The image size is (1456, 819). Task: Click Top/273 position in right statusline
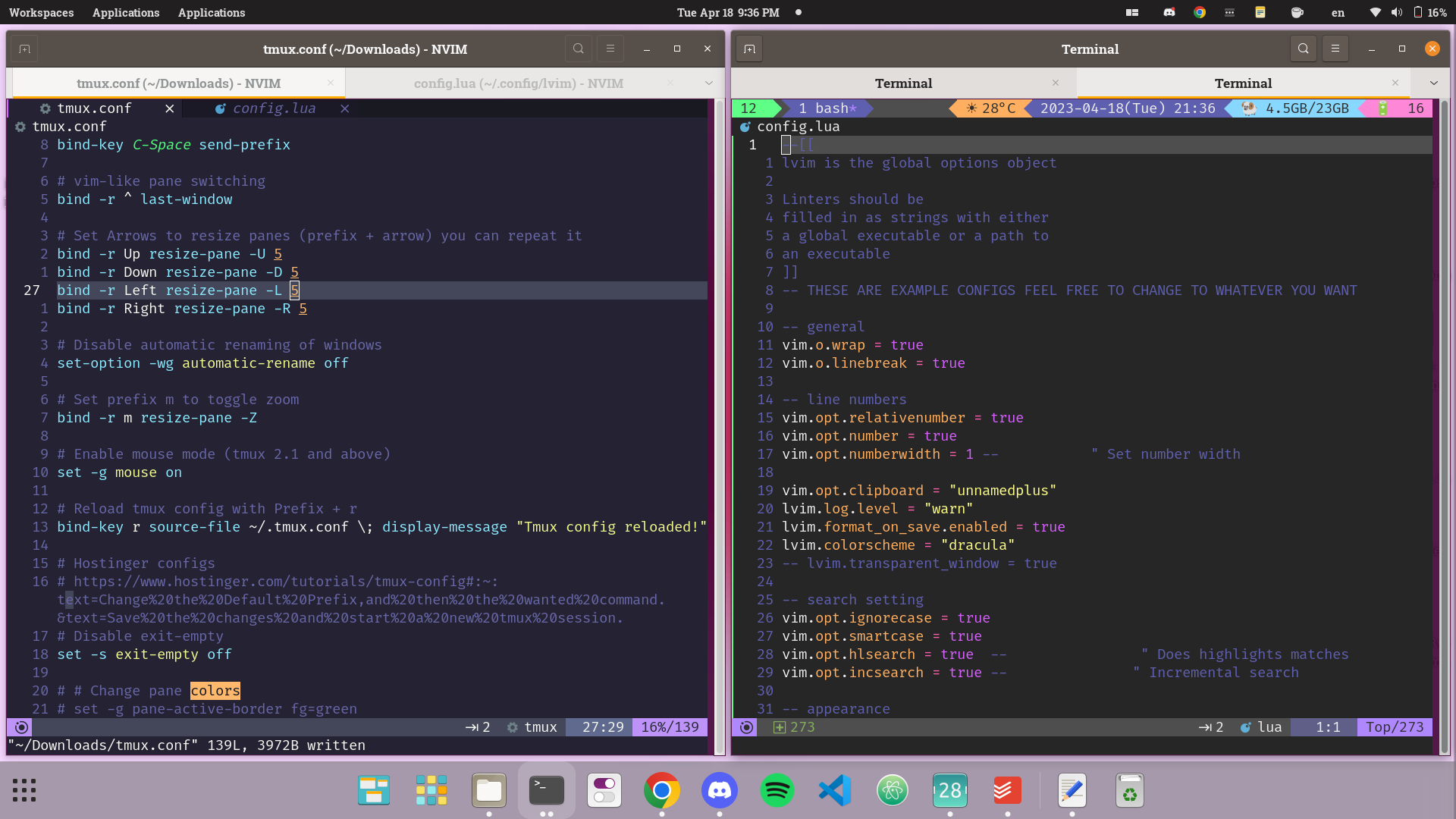(x=1395, y=727)
